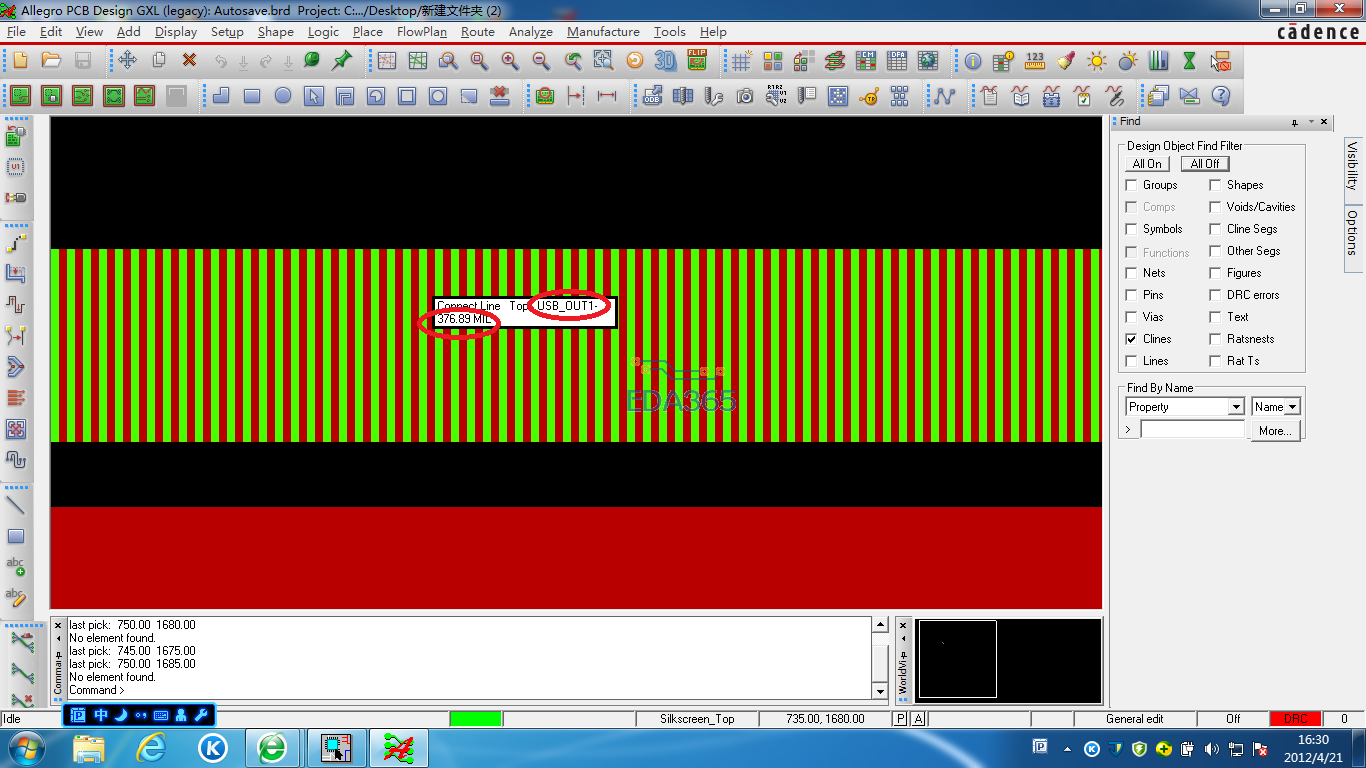Enable the Shapes checkbox
The image size is (1366, 768).
(1215, 185)
